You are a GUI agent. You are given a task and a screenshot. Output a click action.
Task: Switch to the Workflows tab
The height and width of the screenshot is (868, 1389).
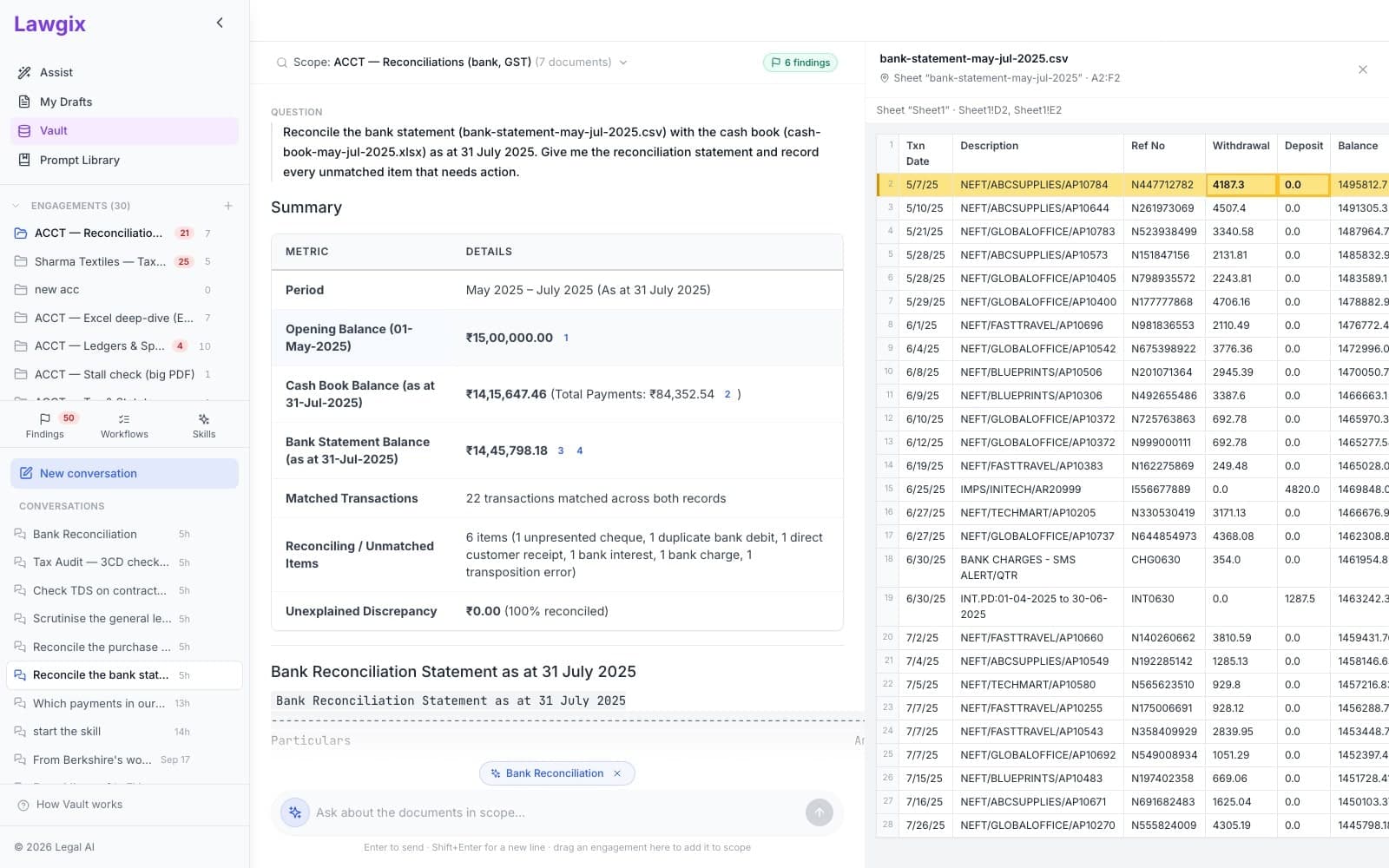pyautogui.click(x=124, y=425)
